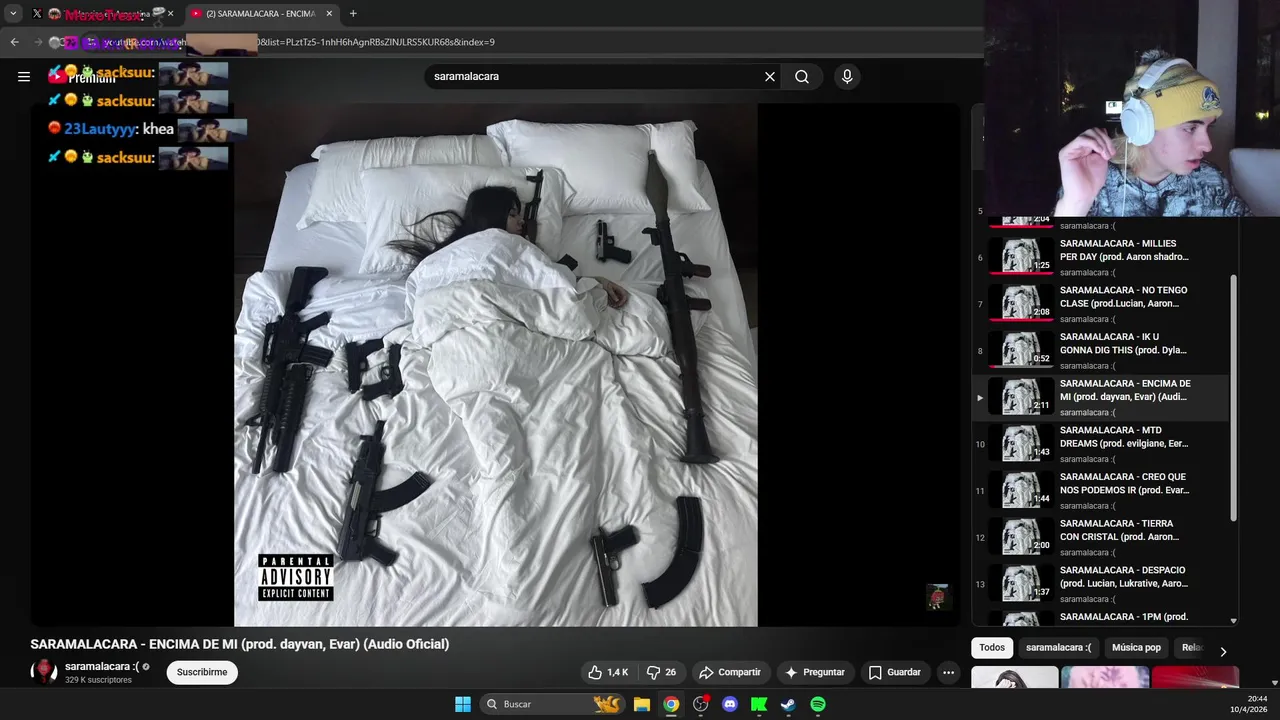Open OBS Studio from taskbar
Viewport: 1280px width, 720px height.
pyautogui.click(x=701, y=704)
